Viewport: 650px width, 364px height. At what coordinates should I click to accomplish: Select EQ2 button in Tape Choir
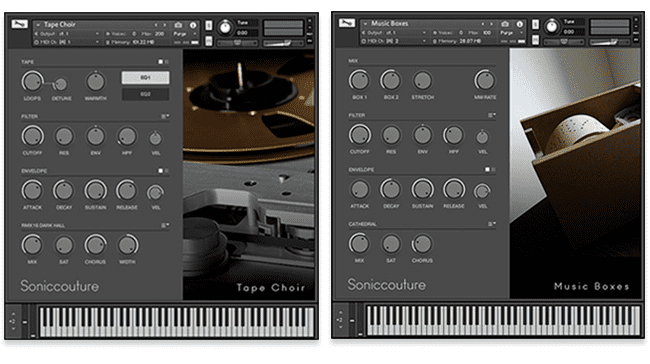pos(145,94)
